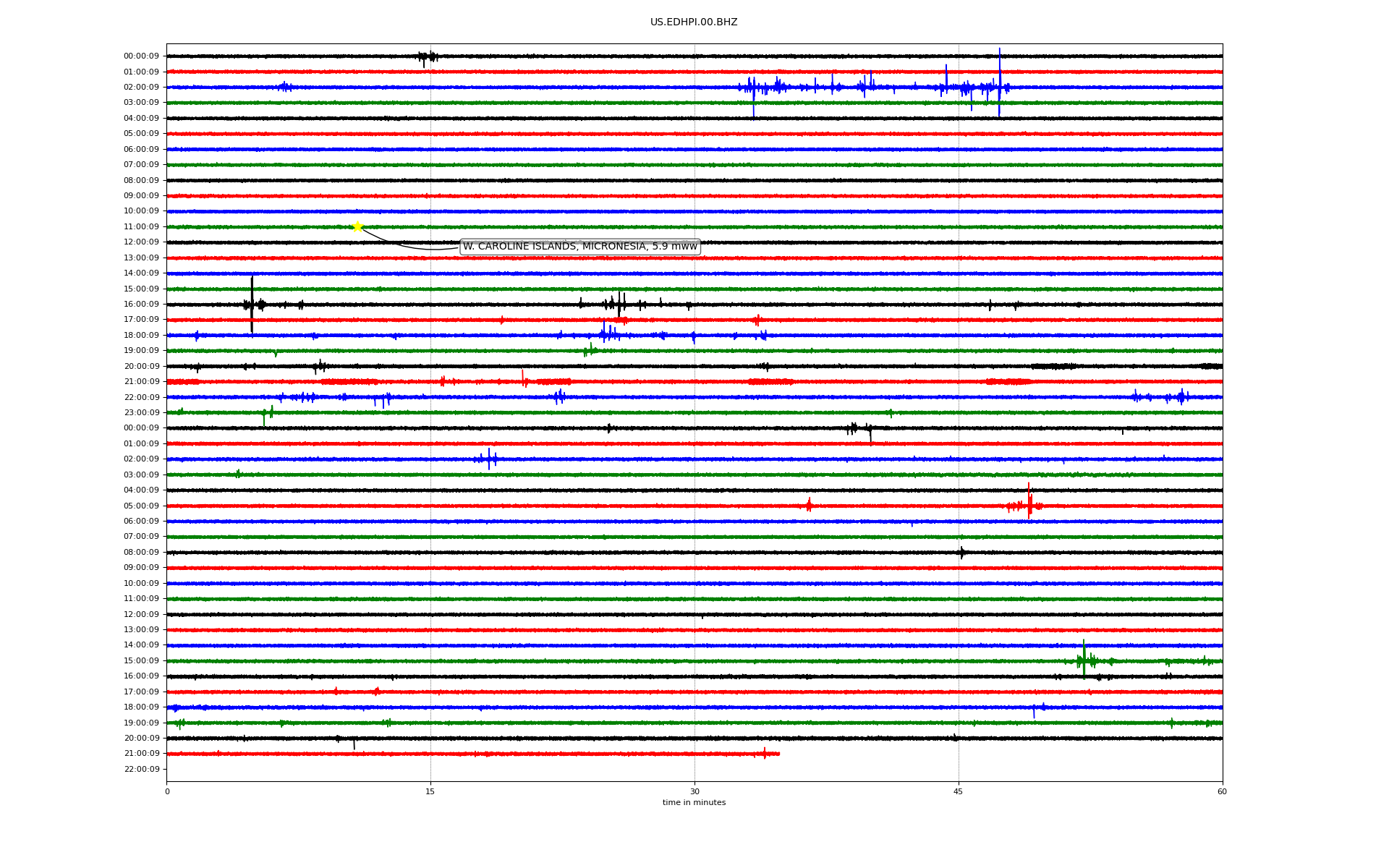Click the yellow star earthquake marker

(357, 226)
